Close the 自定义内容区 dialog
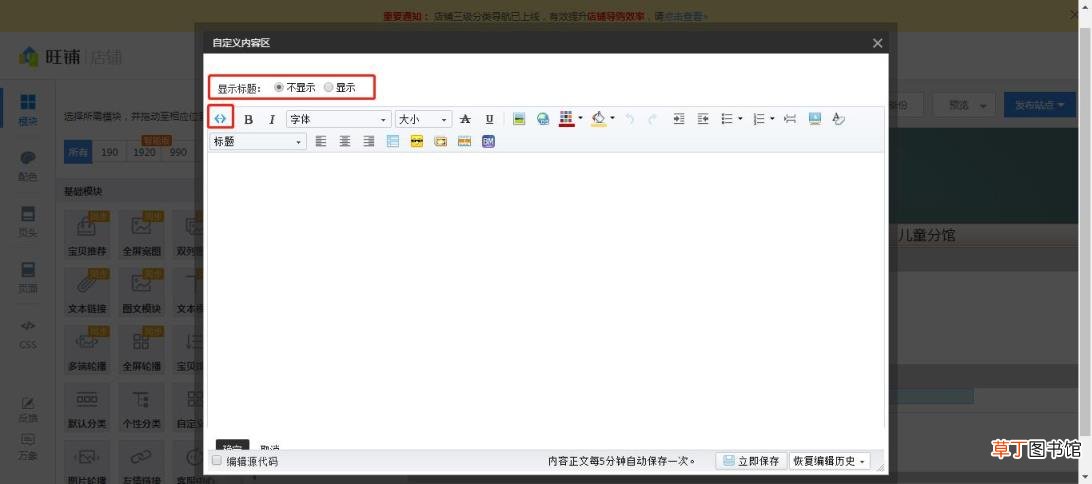 (878, 43)
